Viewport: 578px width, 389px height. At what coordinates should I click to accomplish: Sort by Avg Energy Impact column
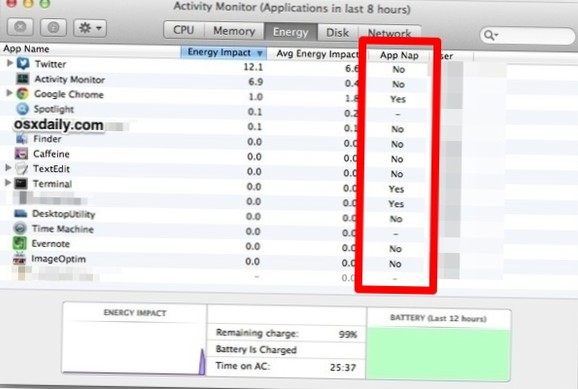pyautogui.click(x=317, y=54)
